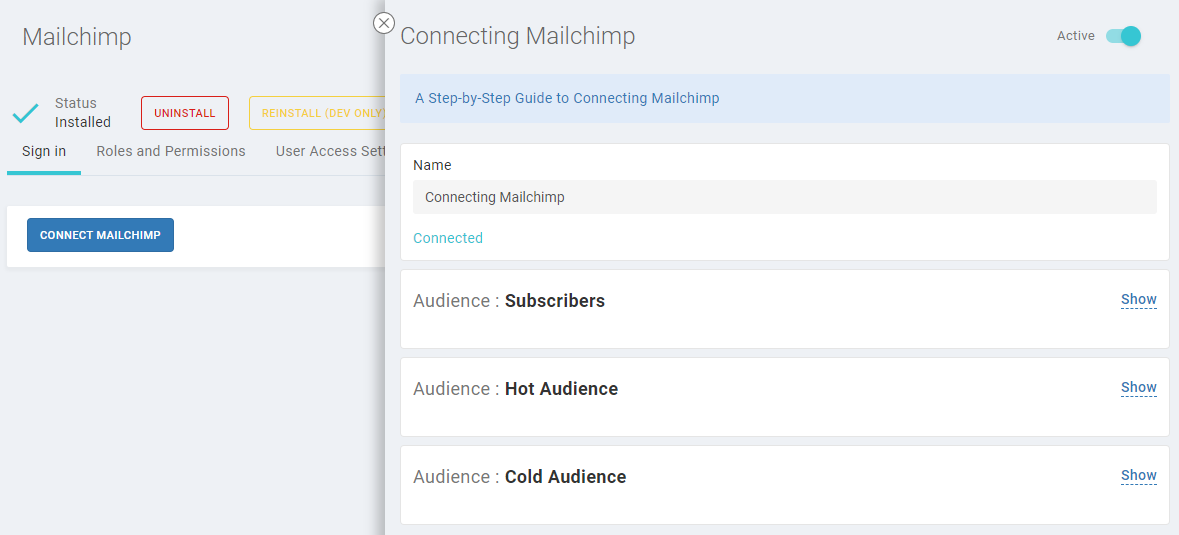
Task: Open the Roles and Permissions tab
Action: pos(171,152)
